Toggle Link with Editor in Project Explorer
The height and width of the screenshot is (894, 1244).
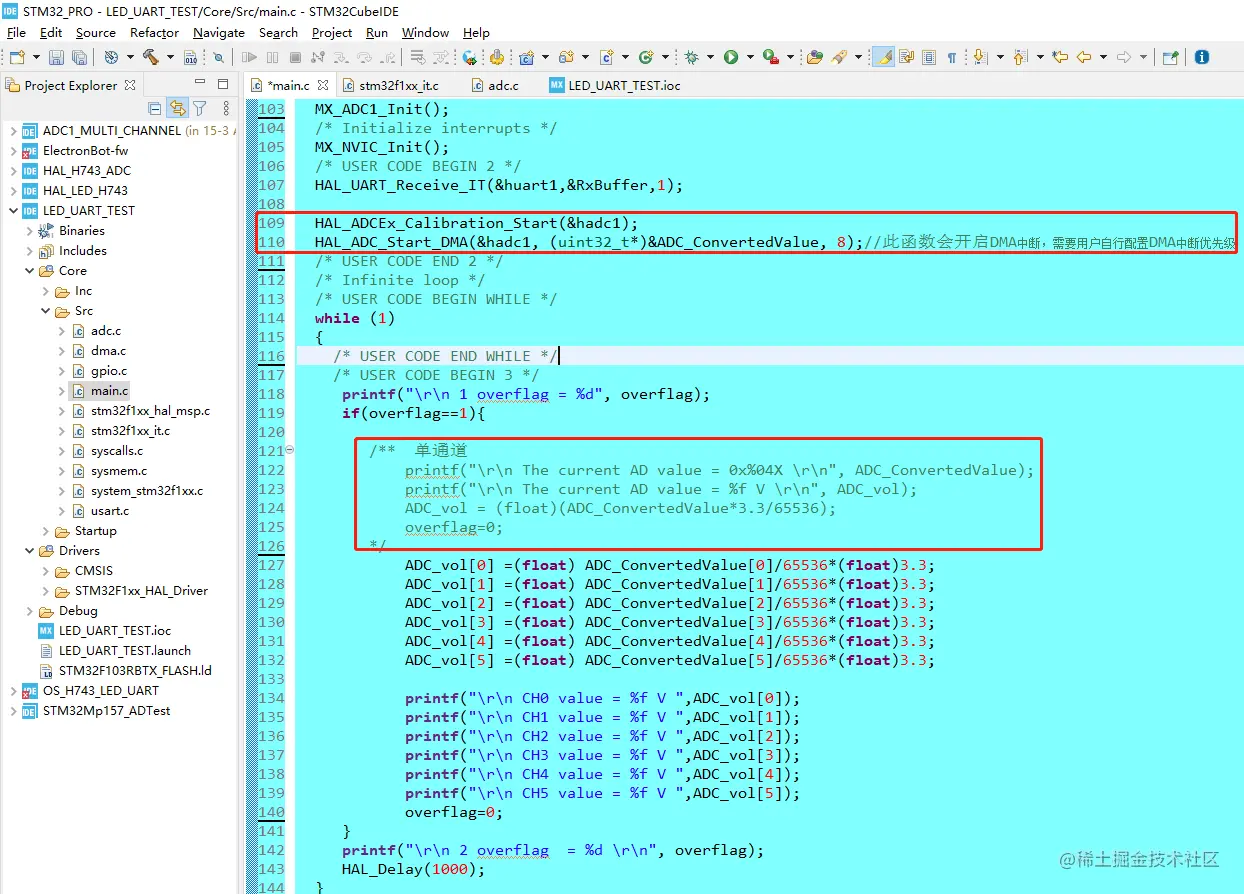[177, 108]
